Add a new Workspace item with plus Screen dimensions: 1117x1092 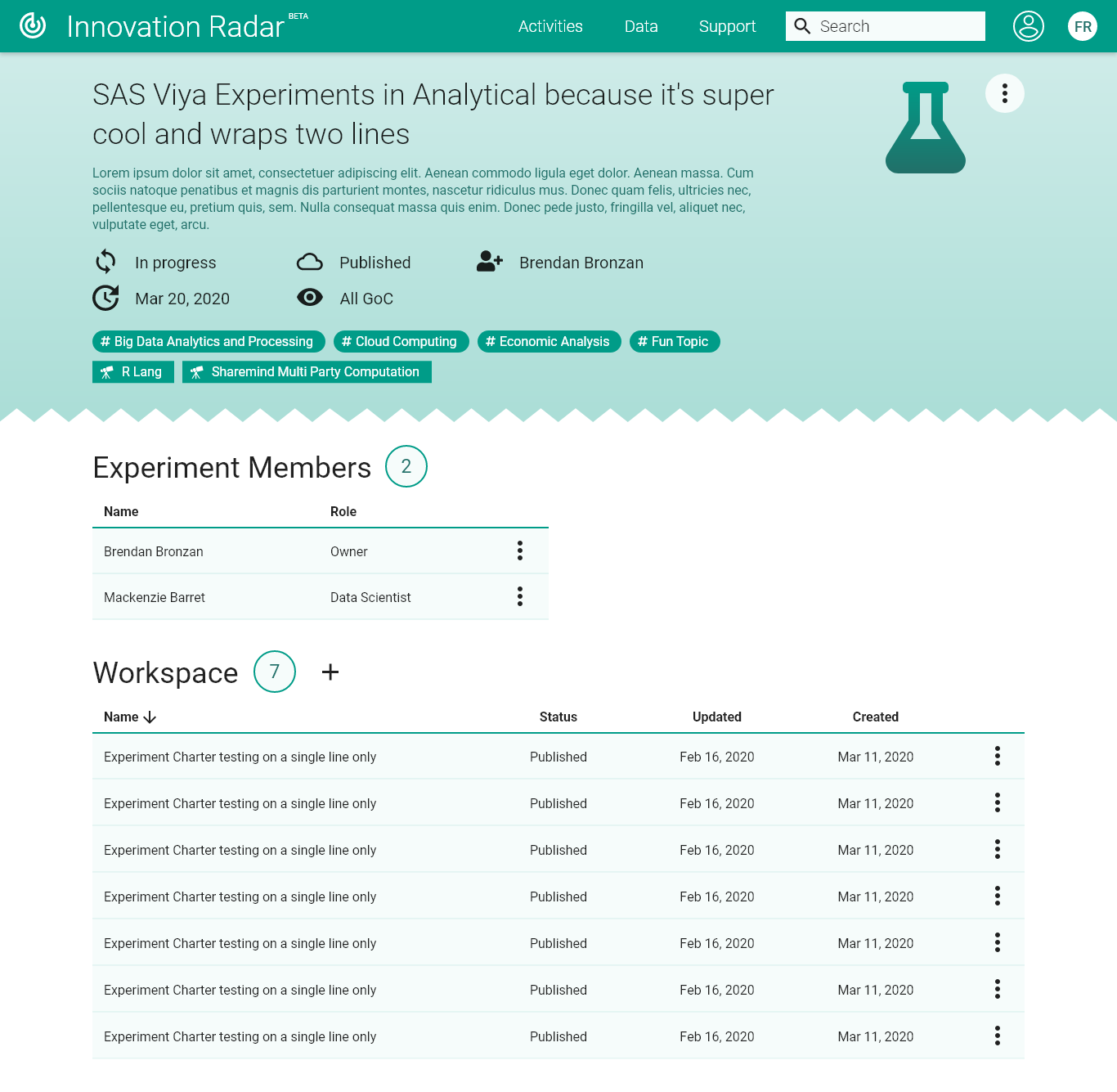330,672
